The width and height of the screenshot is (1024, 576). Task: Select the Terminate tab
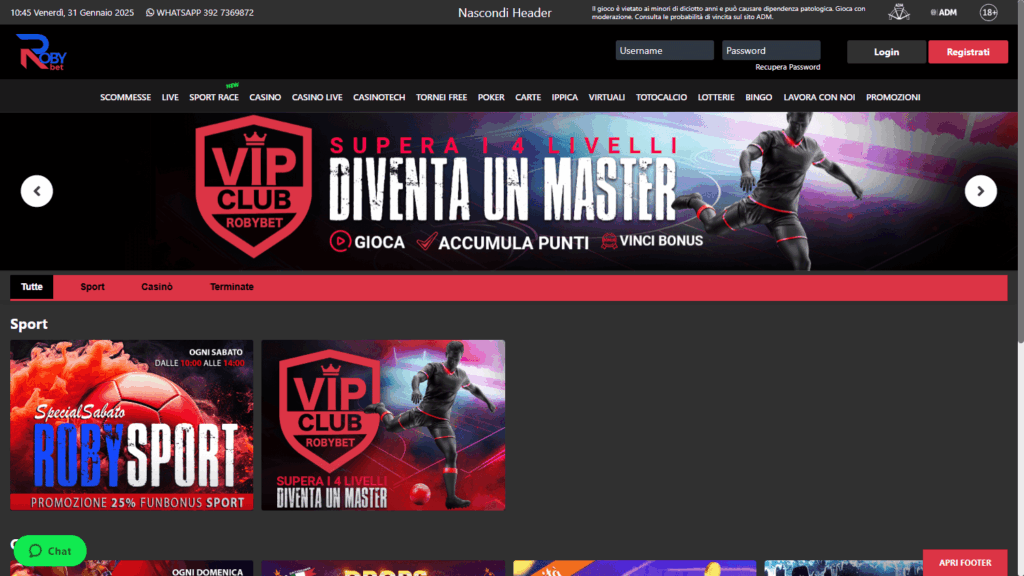(232, 287)
